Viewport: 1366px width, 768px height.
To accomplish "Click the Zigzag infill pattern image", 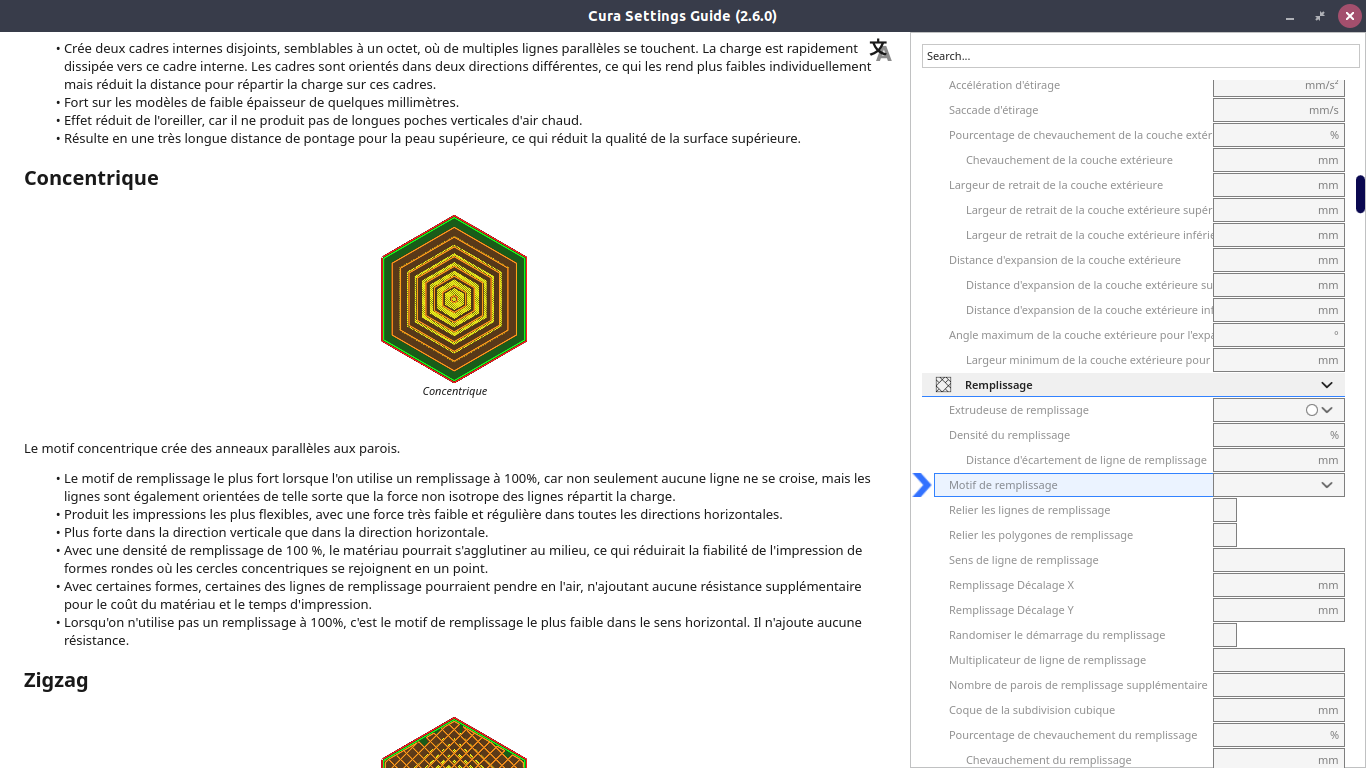I will (454, 742).
